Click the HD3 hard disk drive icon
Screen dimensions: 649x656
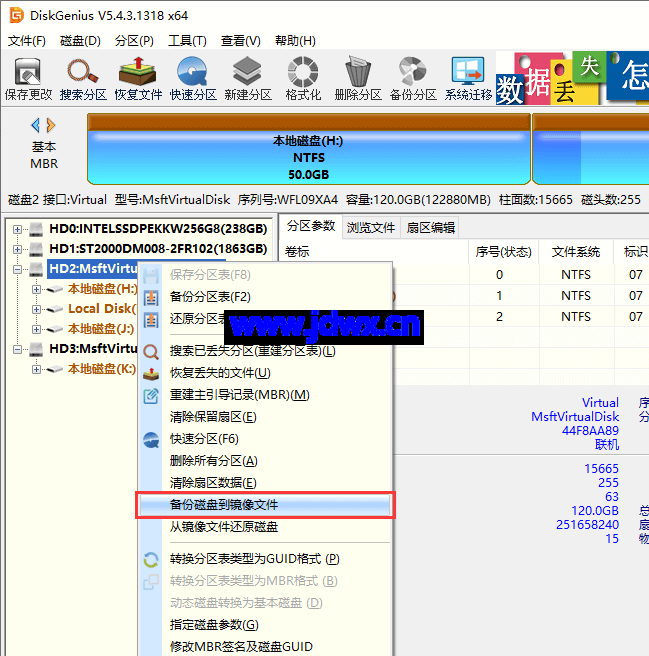[36, 348]
